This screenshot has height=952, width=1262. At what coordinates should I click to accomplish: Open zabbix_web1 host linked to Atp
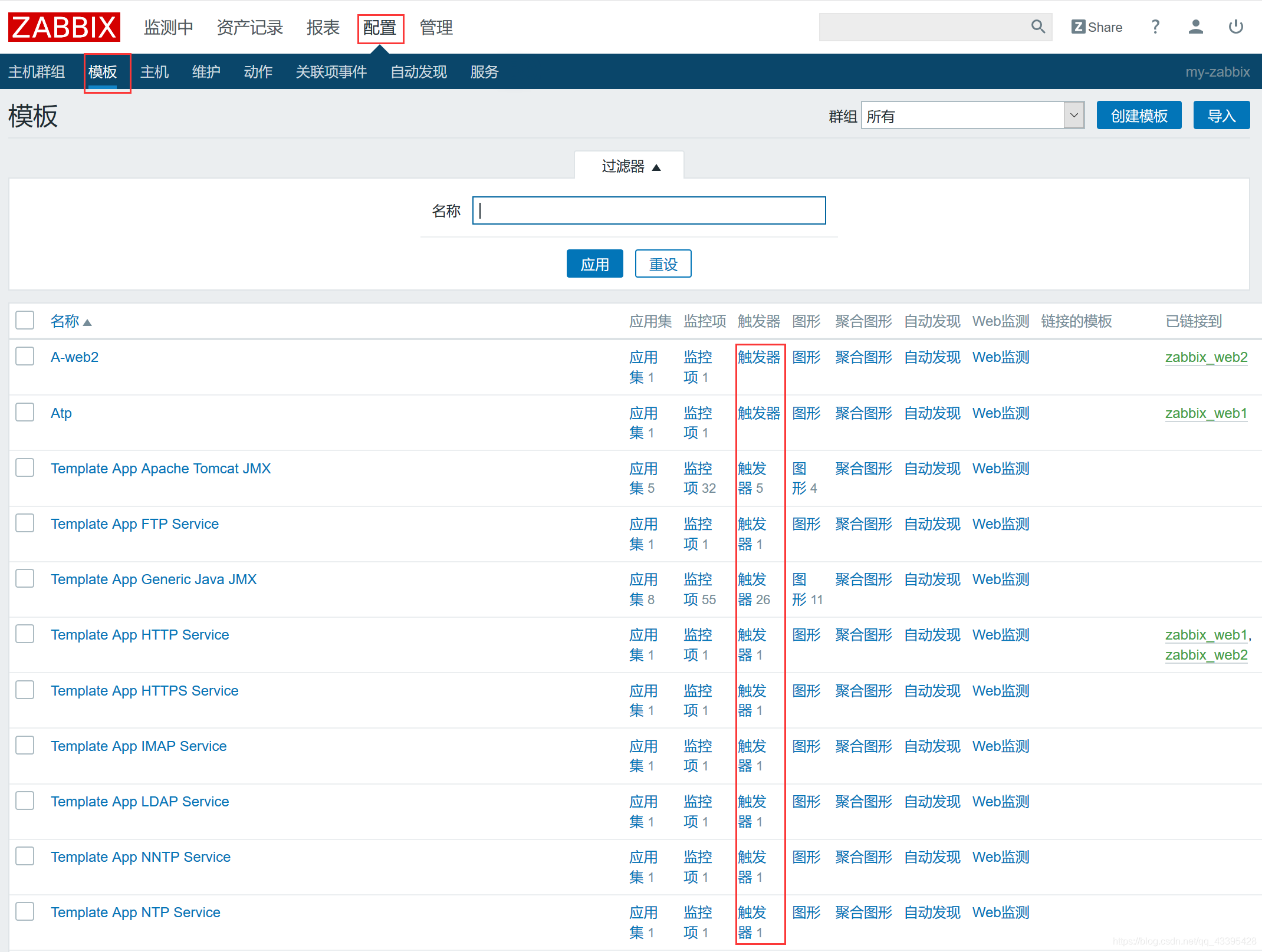1207,413
